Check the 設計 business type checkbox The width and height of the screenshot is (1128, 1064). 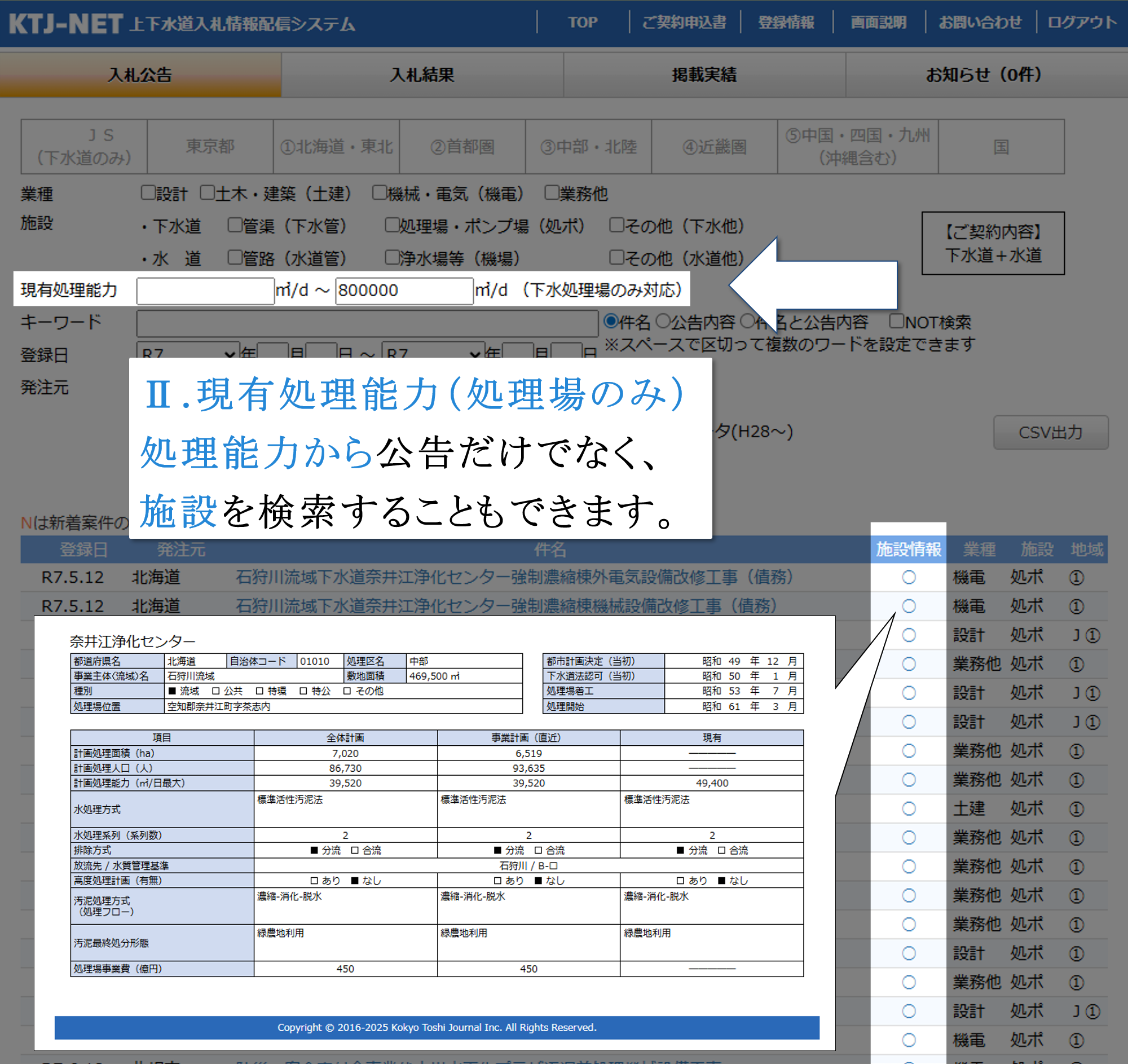[148, 193]
